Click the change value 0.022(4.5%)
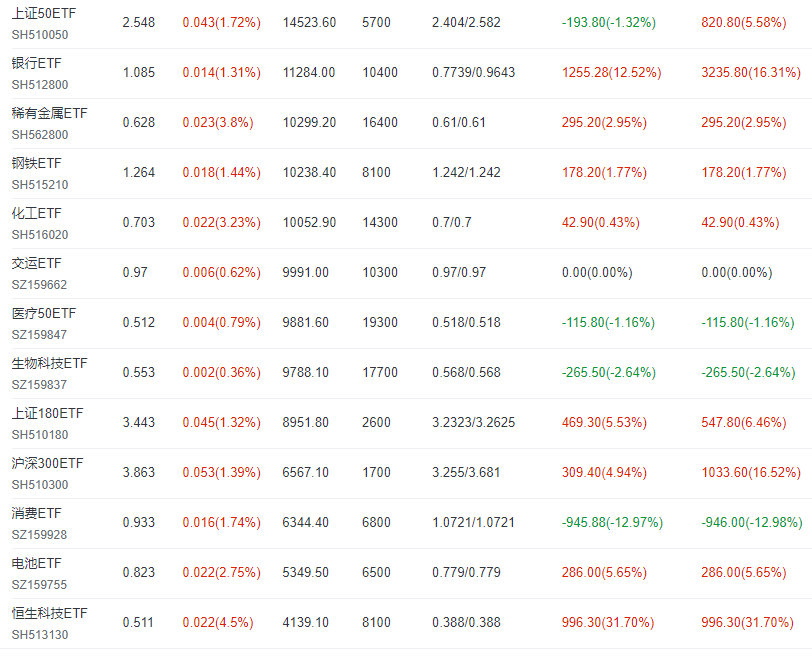The image size is (812, 656). pos(218,622)
